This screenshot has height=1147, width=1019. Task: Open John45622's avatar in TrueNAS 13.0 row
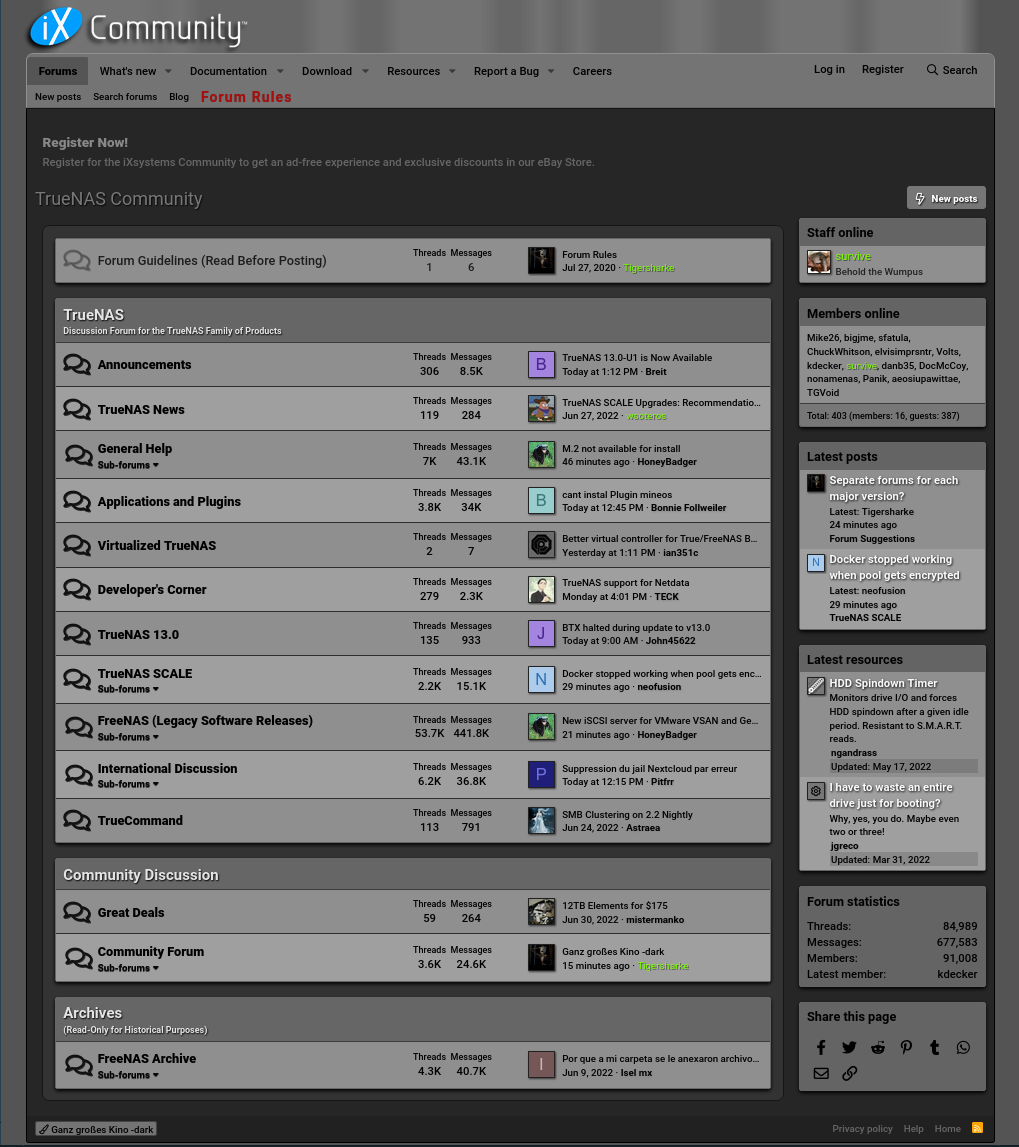point(541,633)
